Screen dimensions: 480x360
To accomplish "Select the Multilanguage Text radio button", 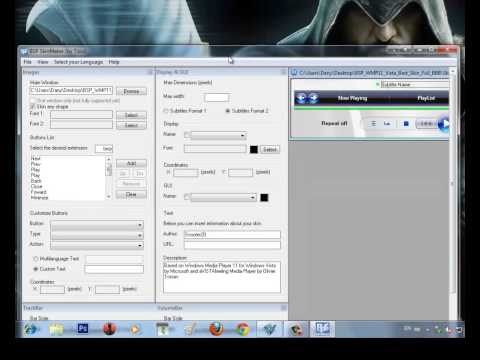I will coord(35,259).
